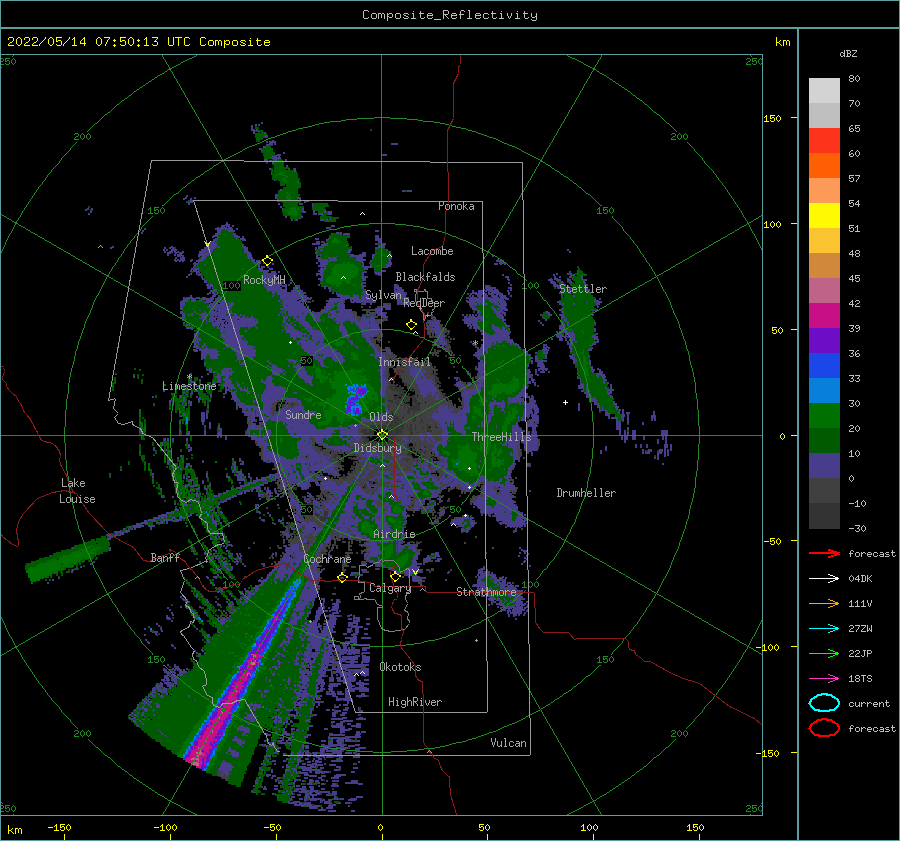Click the Banff label
900x841 pixels.
[x=165, y=558]
